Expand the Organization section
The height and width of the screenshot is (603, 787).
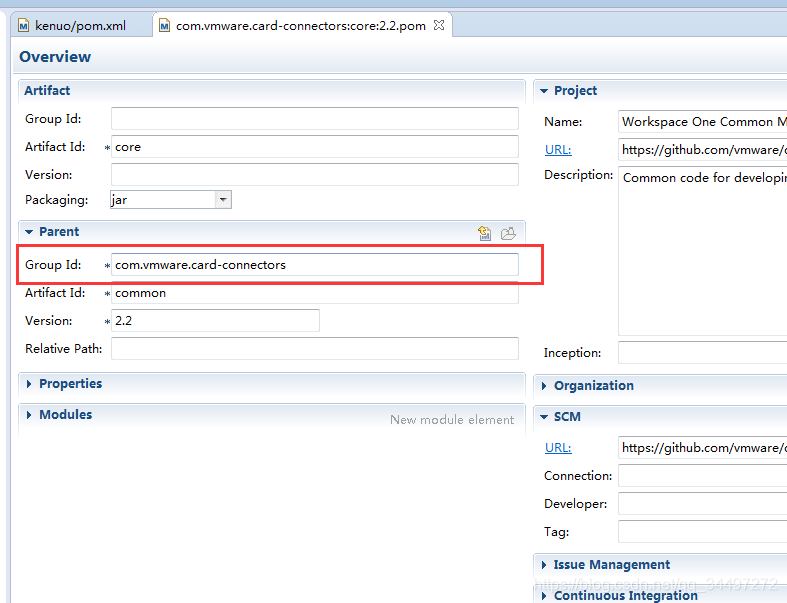click(x=544, y=386)
